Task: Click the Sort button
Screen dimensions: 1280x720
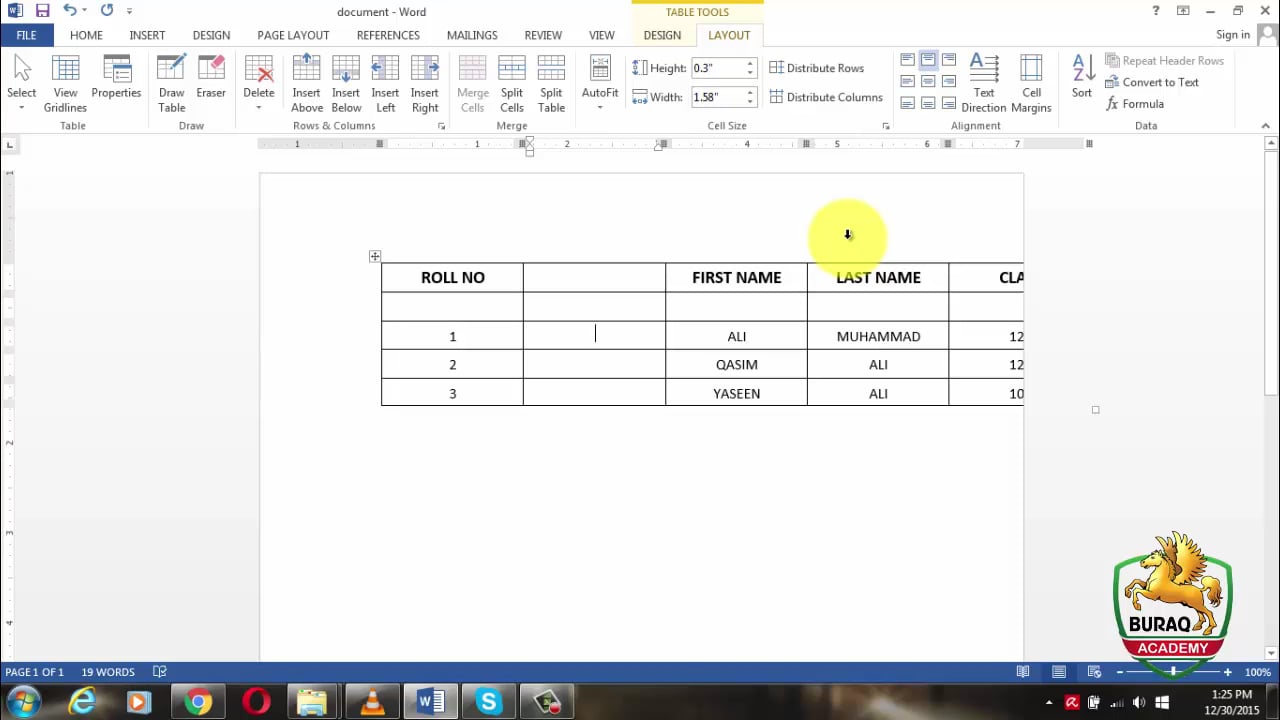Action: [1082, 77]
